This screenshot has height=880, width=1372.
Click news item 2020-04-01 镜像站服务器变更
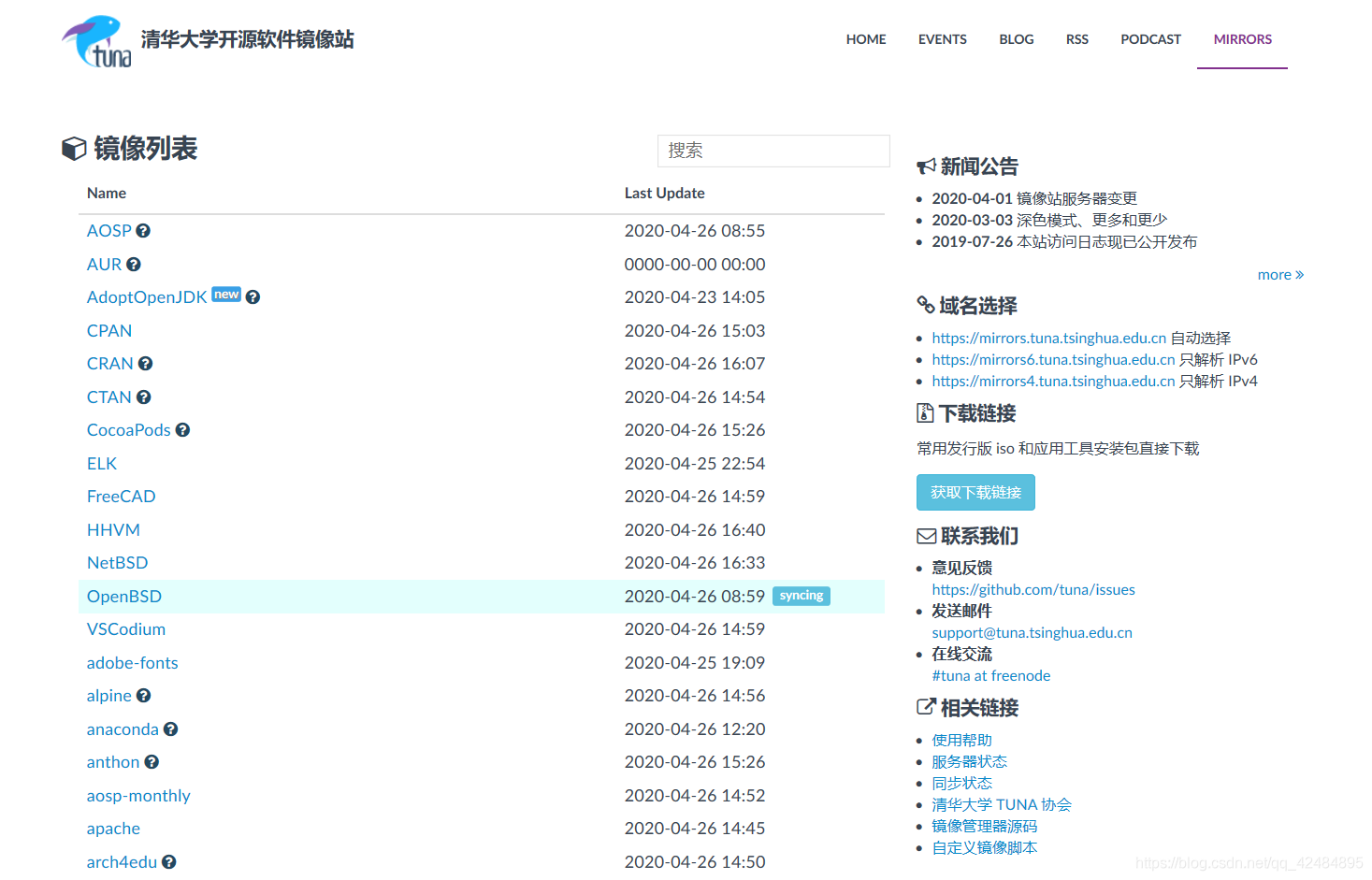tap(1034, 199)
